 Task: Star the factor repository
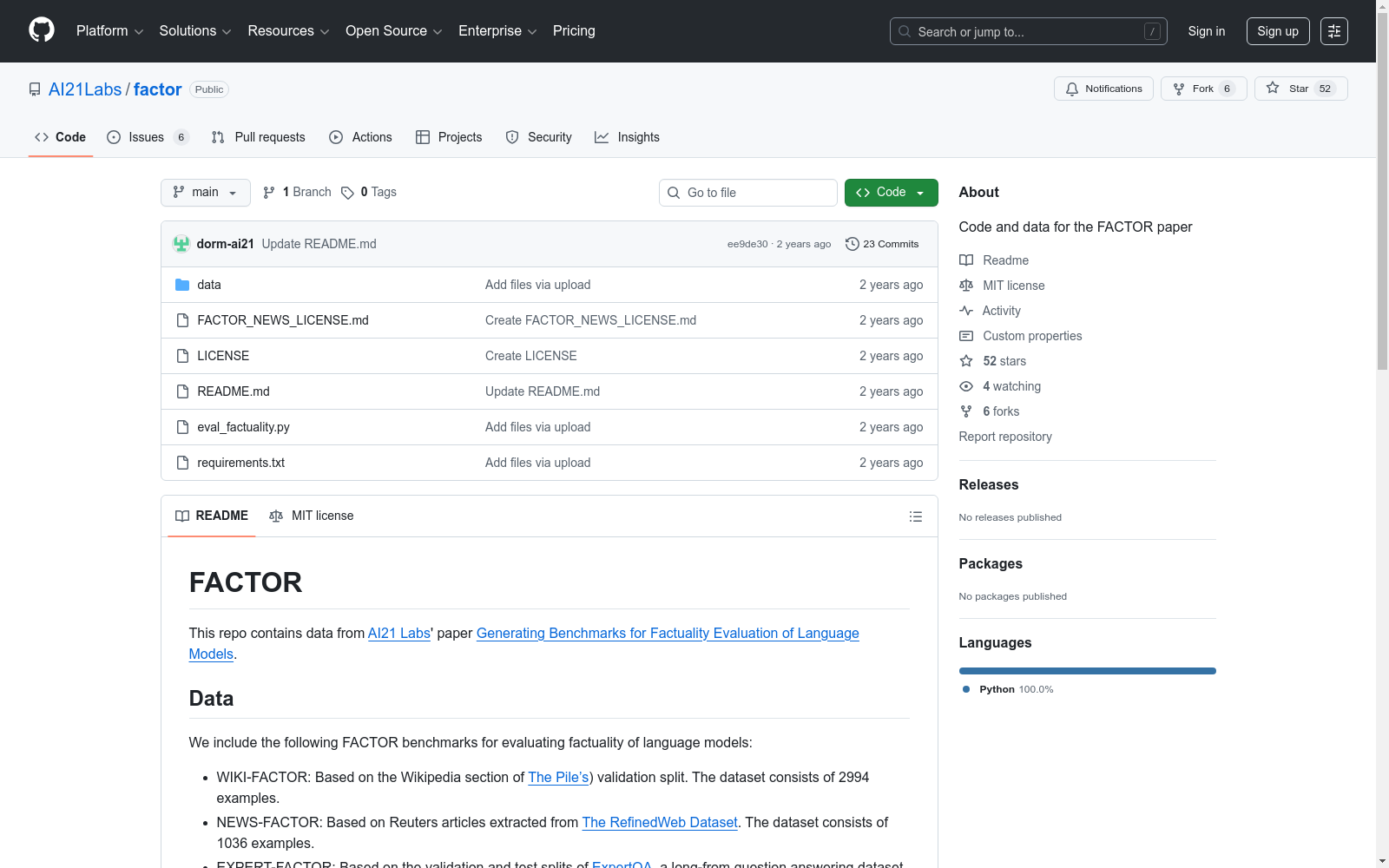(x=1300, y=89)
